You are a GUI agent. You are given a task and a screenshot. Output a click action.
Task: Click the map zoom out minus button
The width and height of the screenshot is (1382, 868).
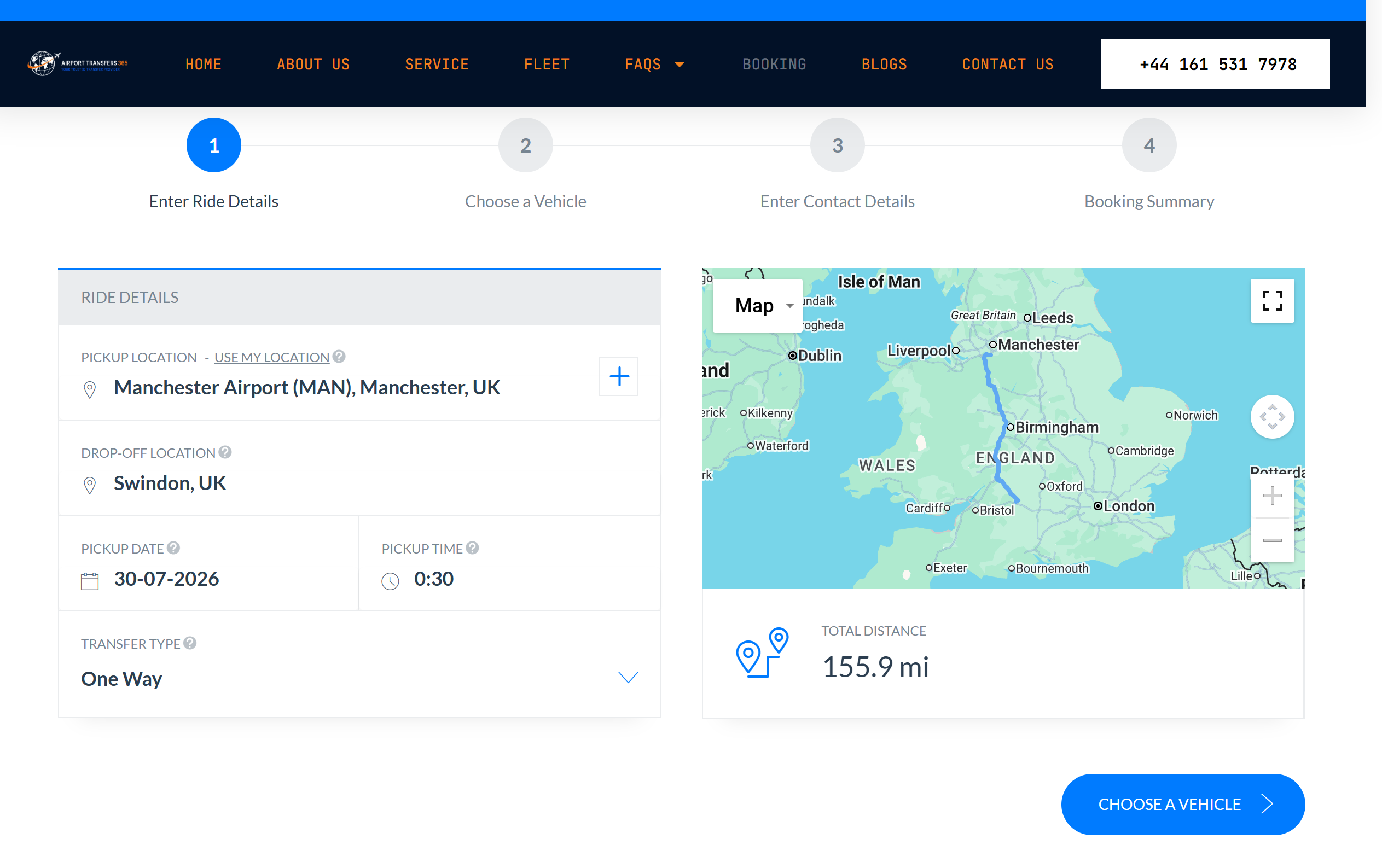coord(1272,540)
